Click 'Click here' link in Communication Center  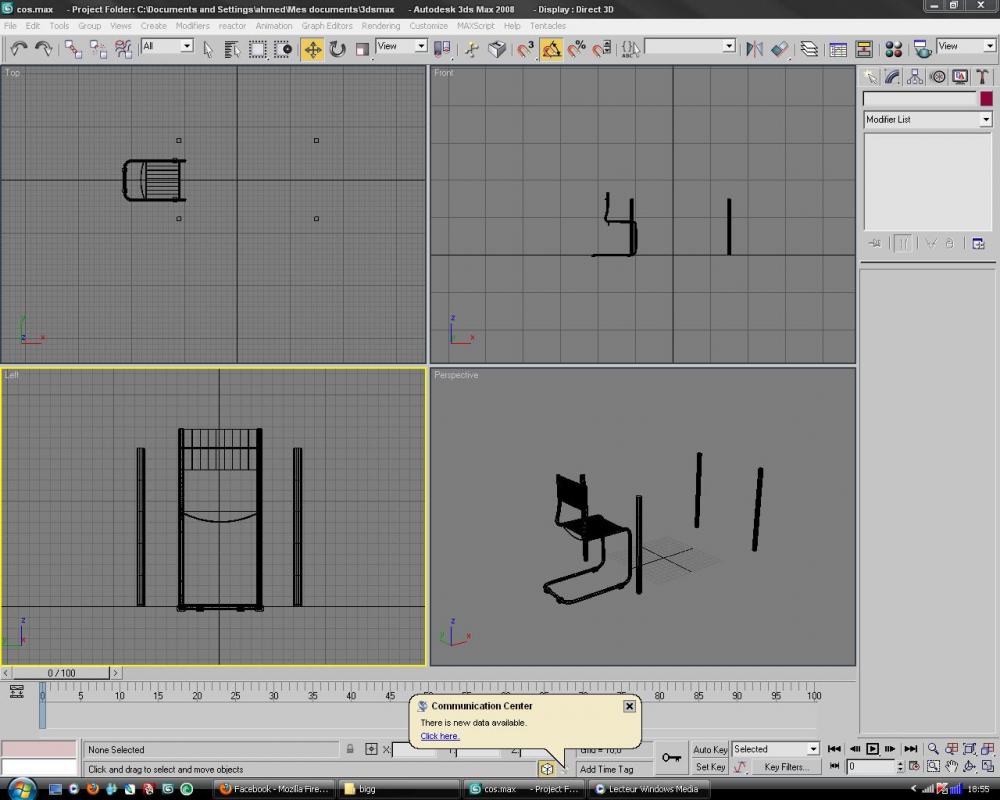[439, 736]
